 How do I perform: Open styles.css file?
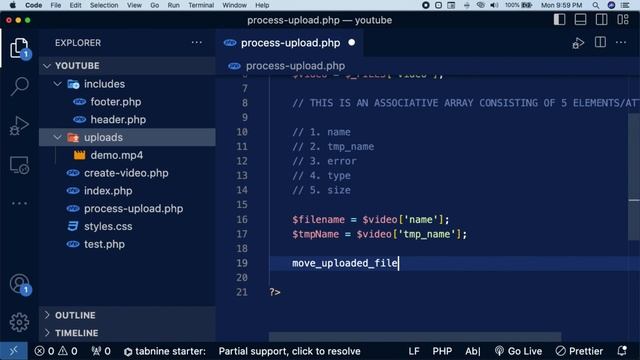coord(108,227)
